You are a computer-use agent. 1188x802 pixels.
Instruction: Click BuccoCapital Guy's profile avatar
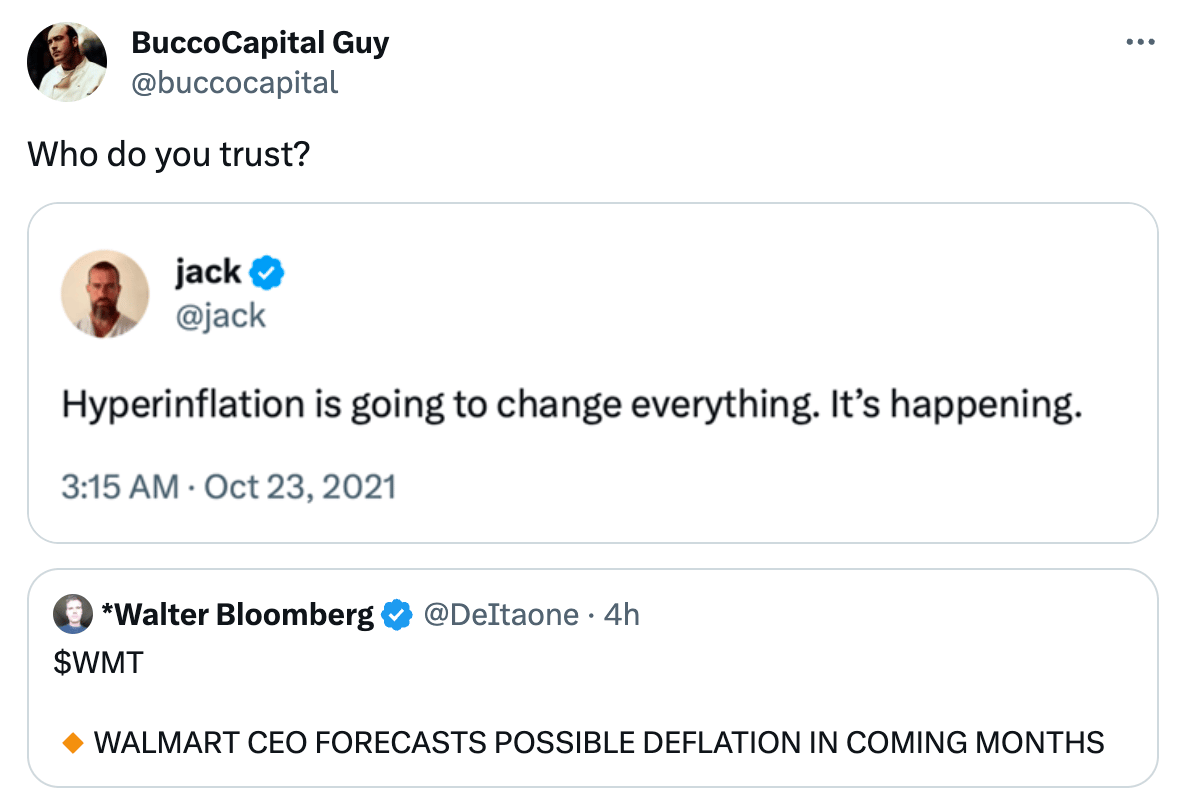pos(67,62)
